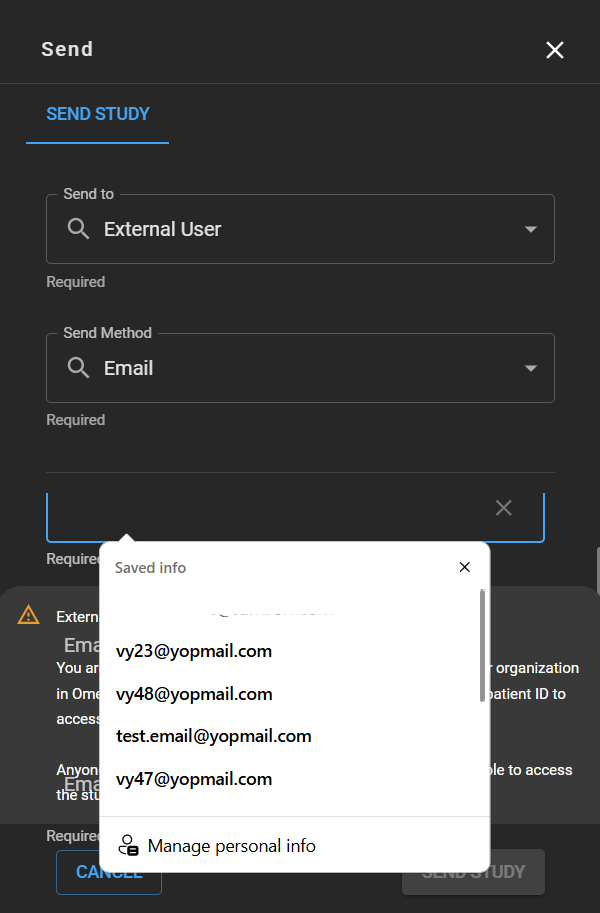Choose vy48@yopmail.com suggestion
This screenshot has height=913, width=600.
[194, 694]
